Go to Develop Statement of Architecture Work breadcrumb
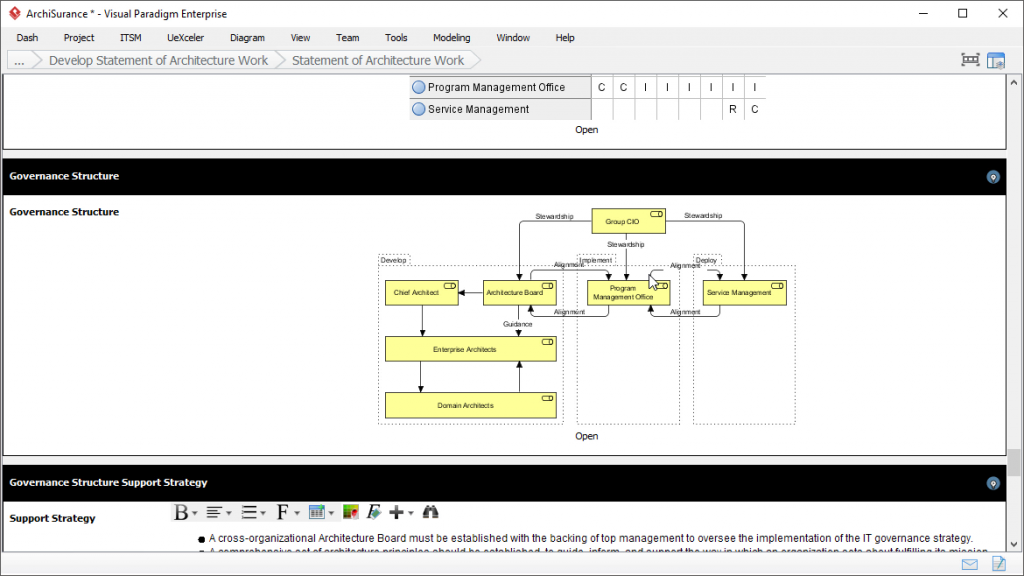This screenshot has height=576, width=1024. tap(158, 60)
